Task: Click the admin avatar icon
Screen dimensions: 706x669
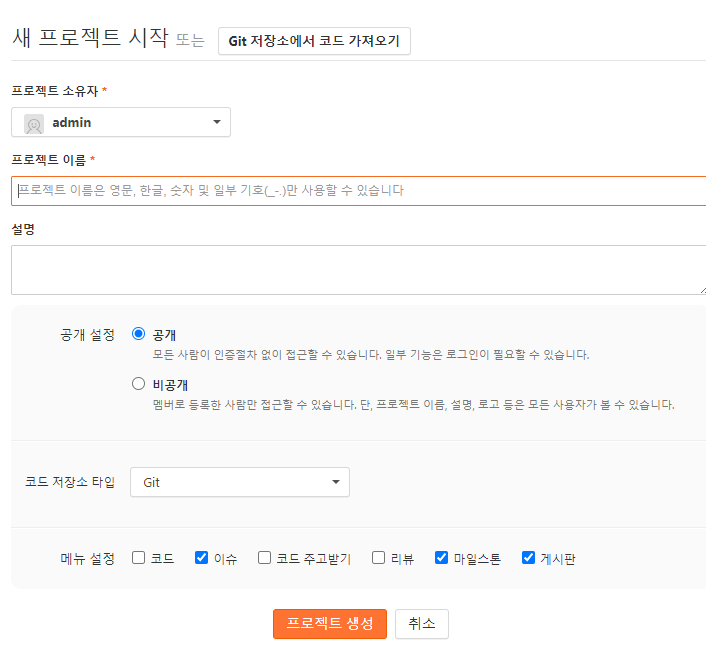Action: [x=34, y=124]
